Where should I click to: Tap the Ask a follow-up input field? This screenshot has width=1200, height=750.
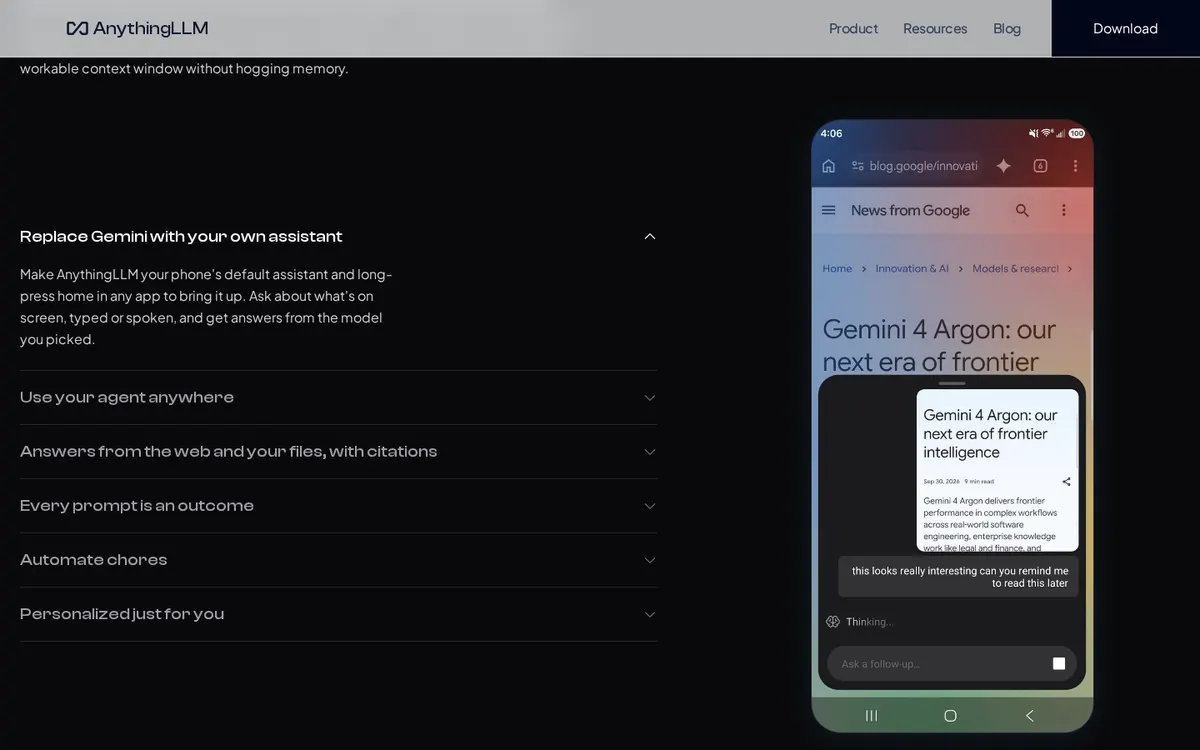point(952,664)
